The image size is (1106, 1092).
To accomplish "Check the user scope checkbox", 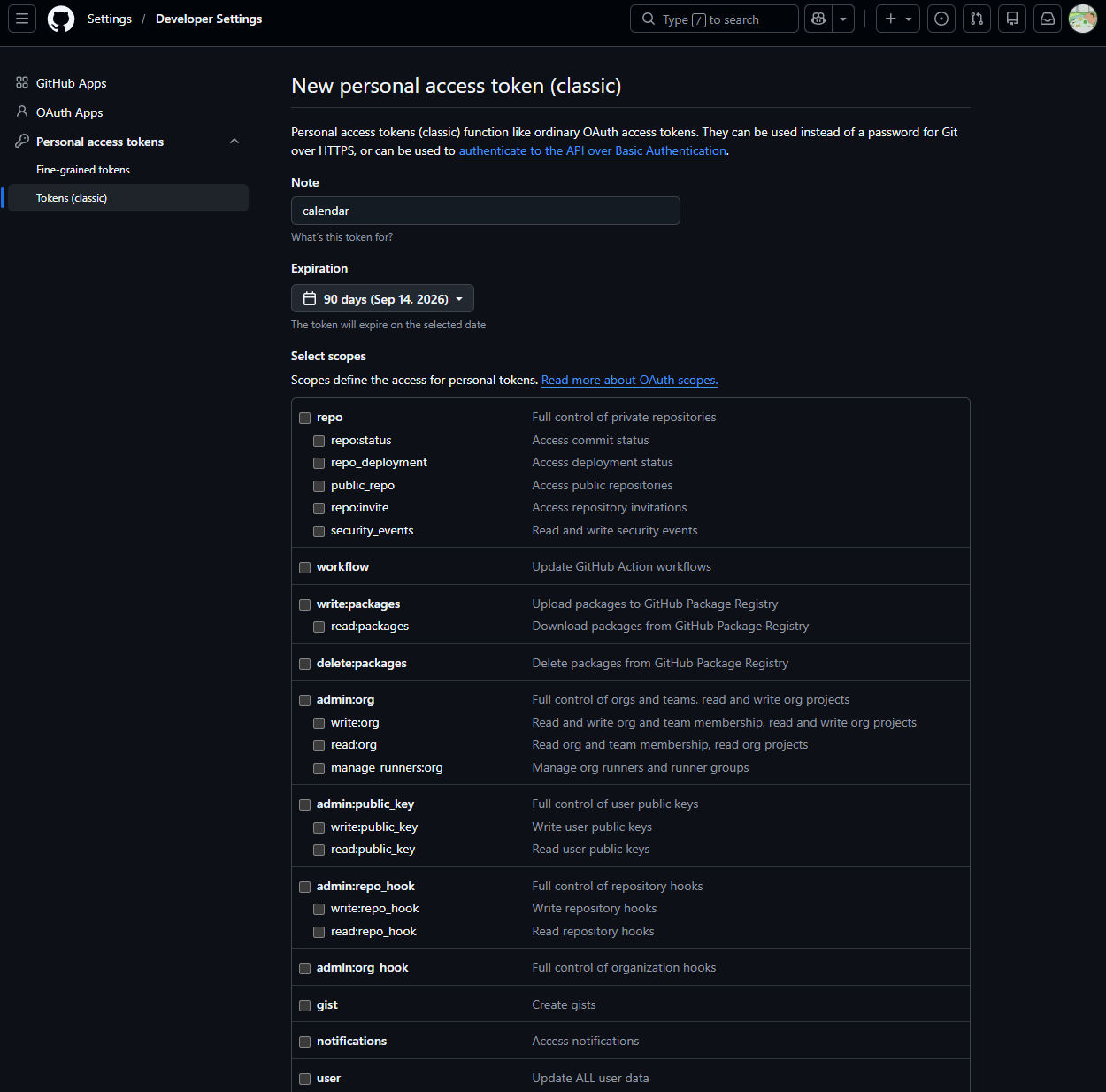I will pos(304,1079).
